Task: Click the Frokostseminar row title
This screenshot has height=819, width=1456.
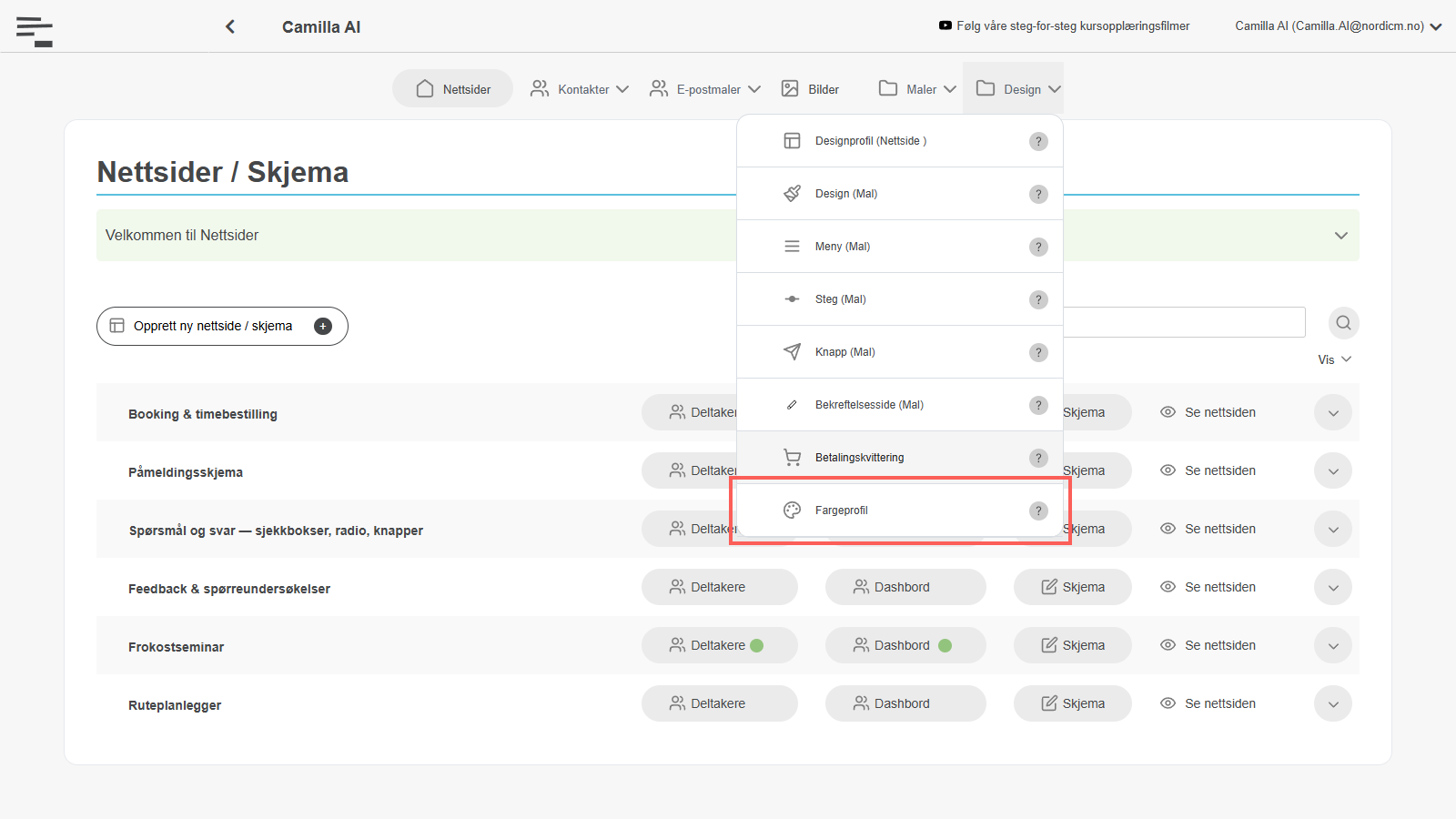Action: pos(176,647)
